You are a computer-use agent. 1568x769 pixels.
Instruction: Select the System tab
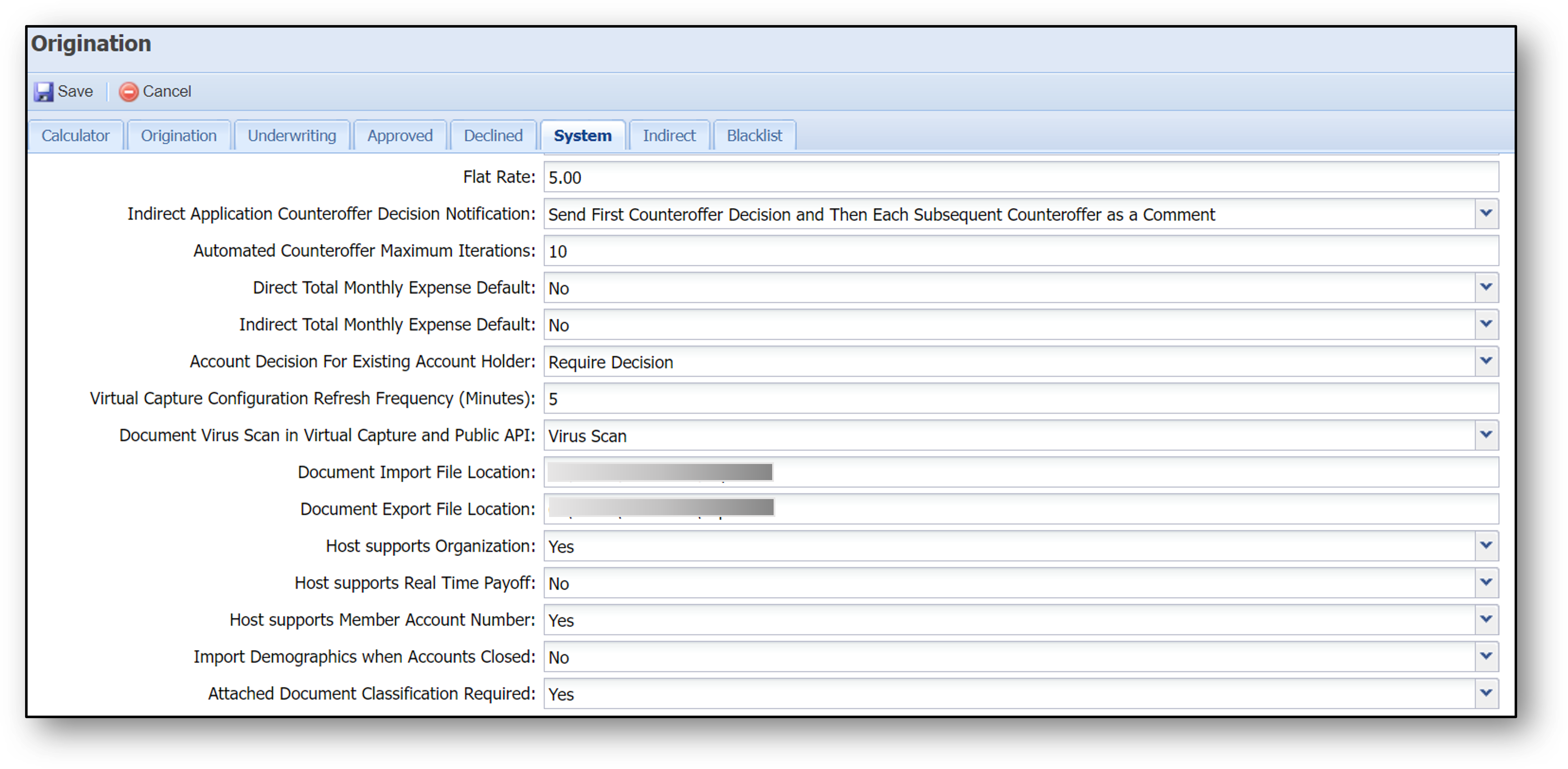pyautogui.click(x=582, y=135)
